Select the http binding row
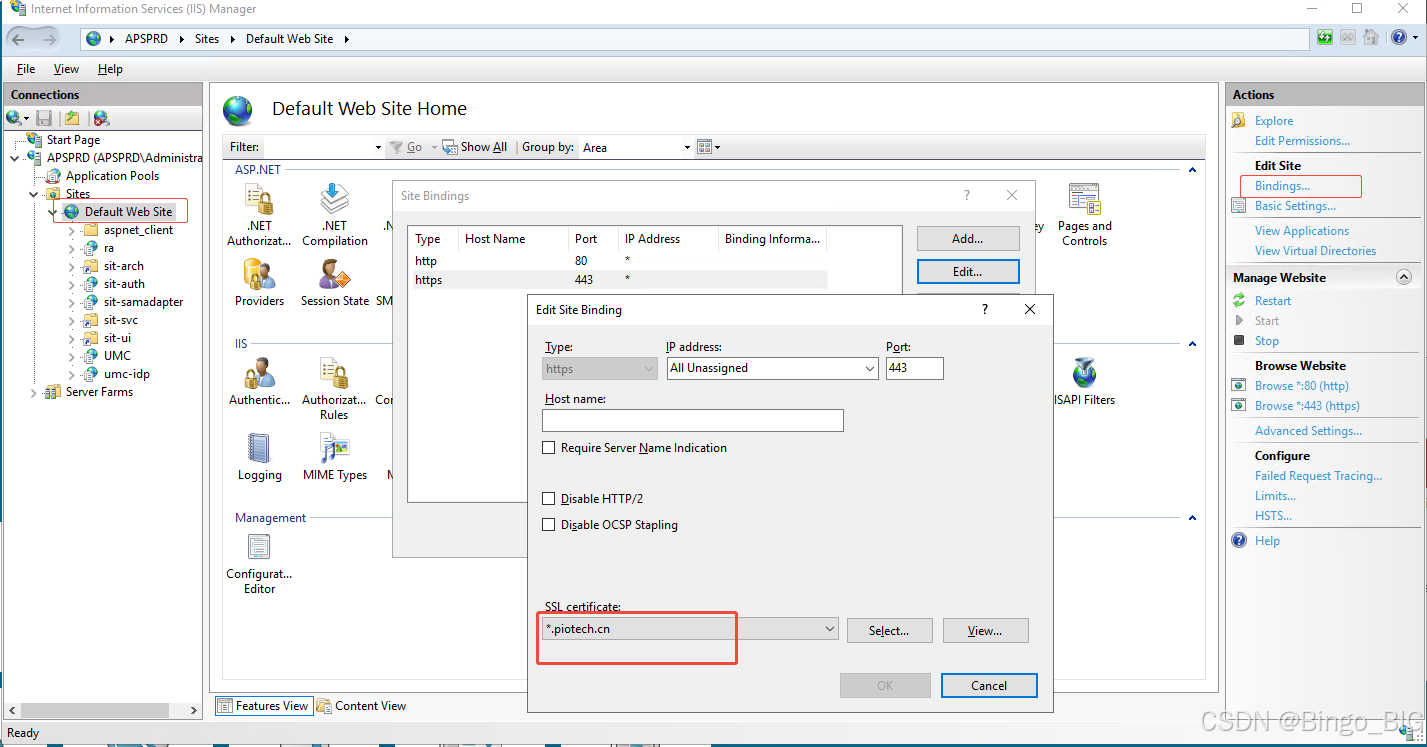 point(620,261)
